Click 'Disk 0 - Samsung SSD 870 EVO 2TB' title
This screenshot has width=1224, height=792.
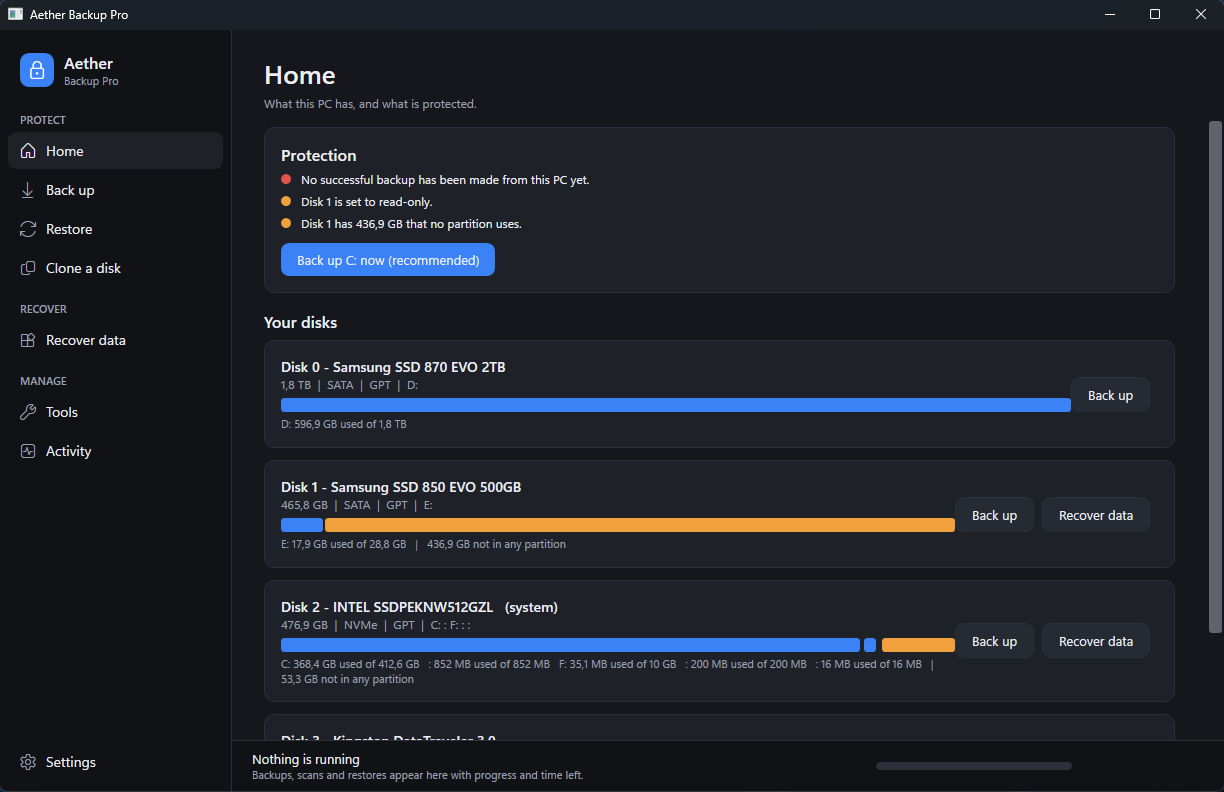pos(393,367)
